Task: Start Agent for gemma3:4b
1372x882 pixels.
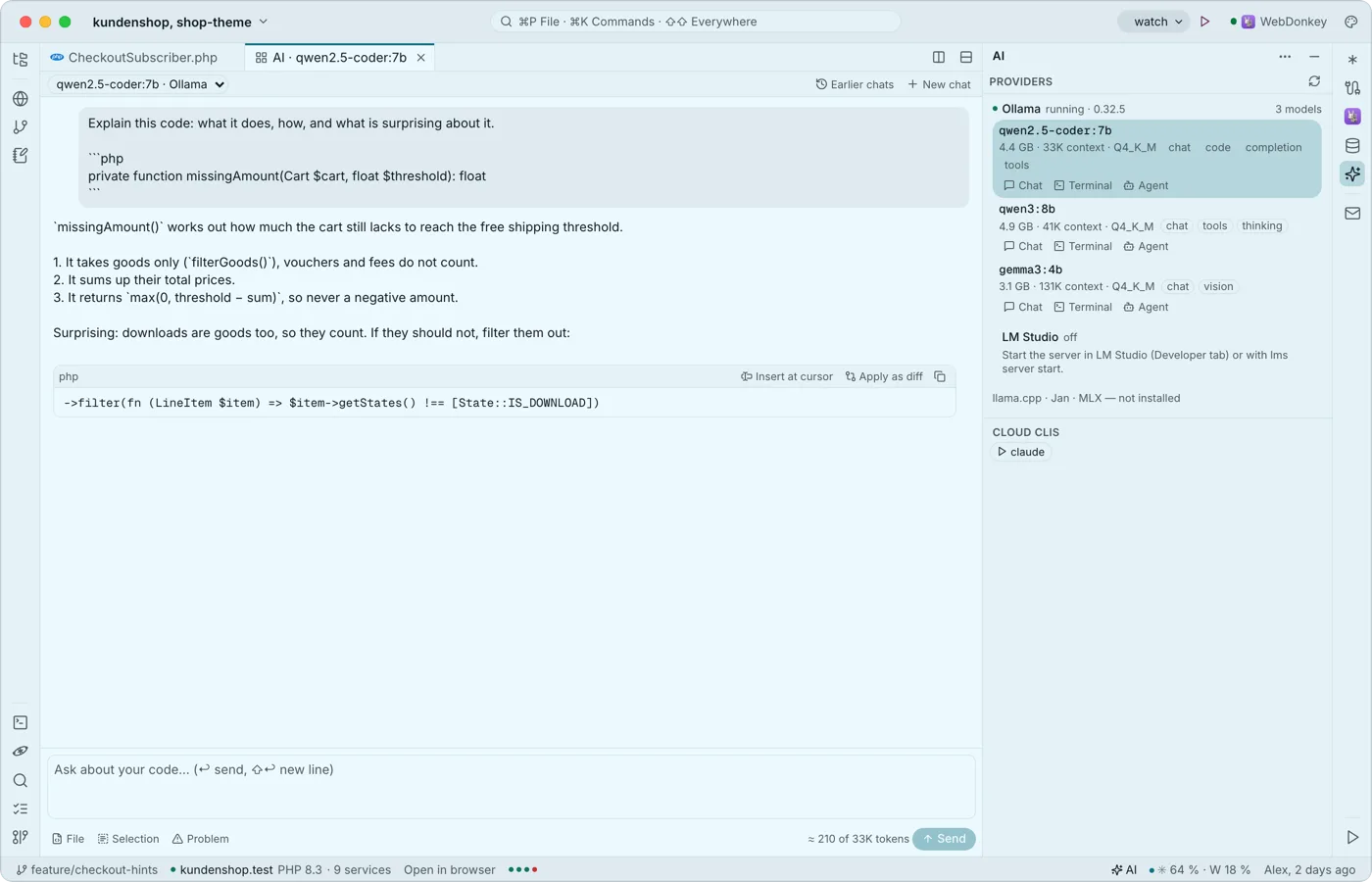Action: 1146,308
